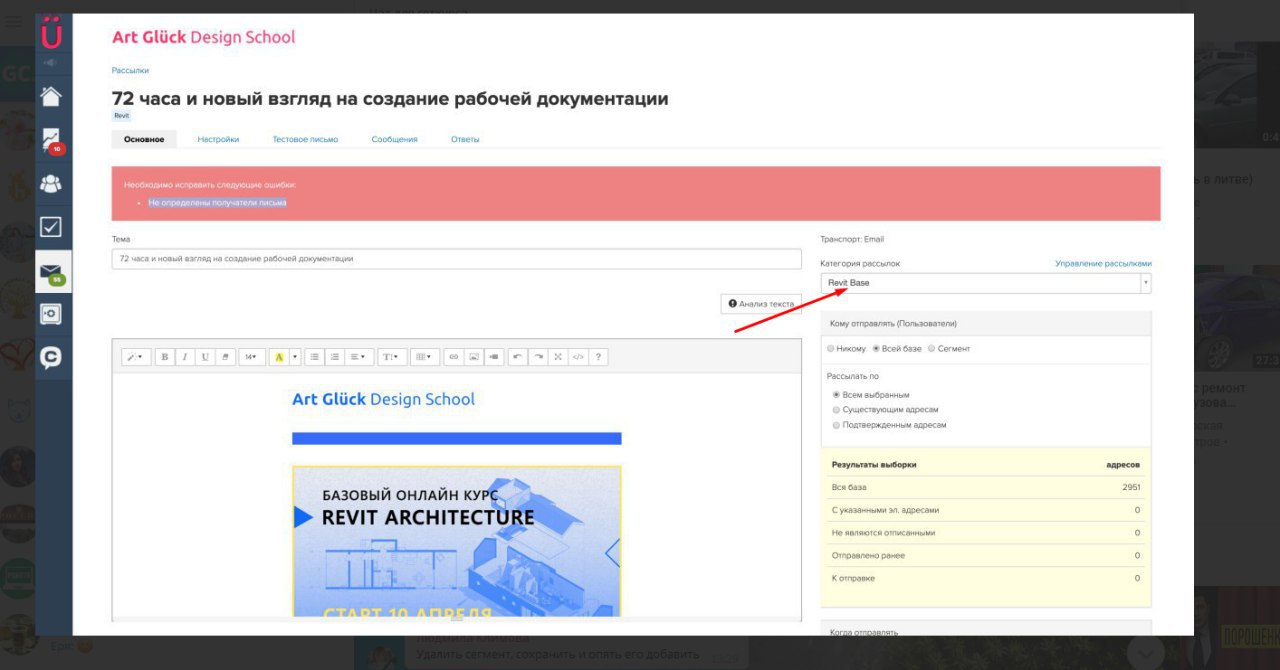Open the text height dropdown
The width and height of the screenshot is (1280, 670).
tap(392, 357)
